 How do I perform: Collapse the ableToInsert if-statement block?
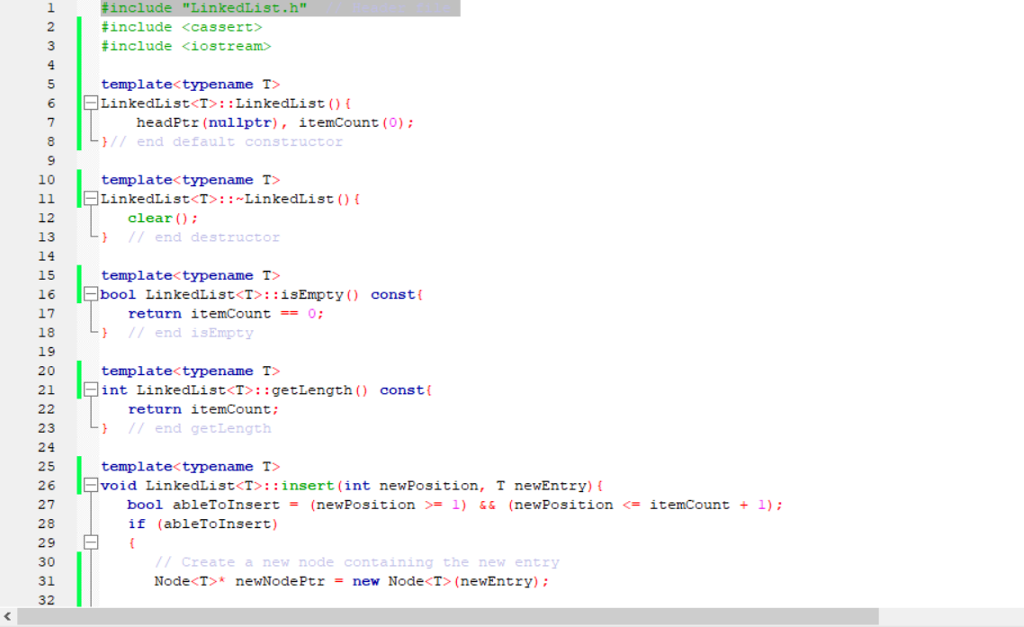tap(90, 543)
